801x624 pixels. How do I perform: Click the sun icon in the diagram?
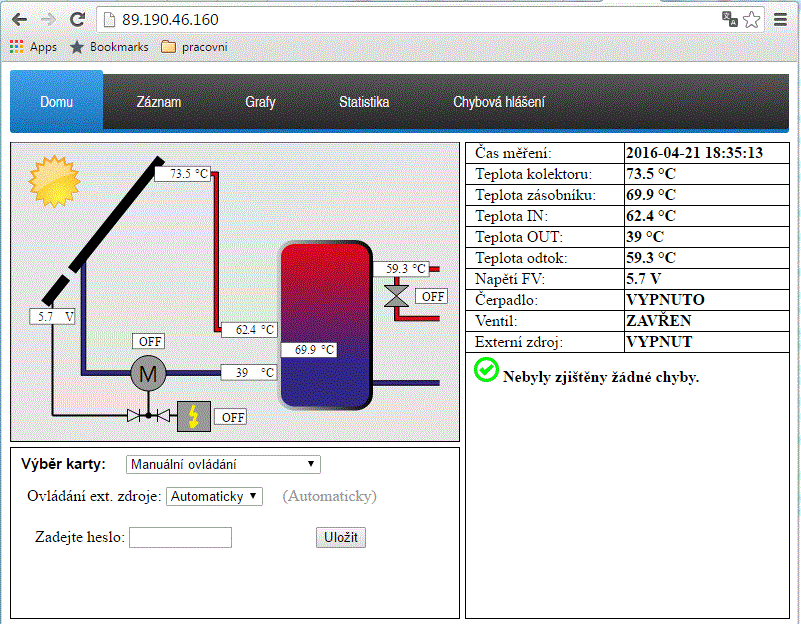pyautogui.click(x=54, y=181)
